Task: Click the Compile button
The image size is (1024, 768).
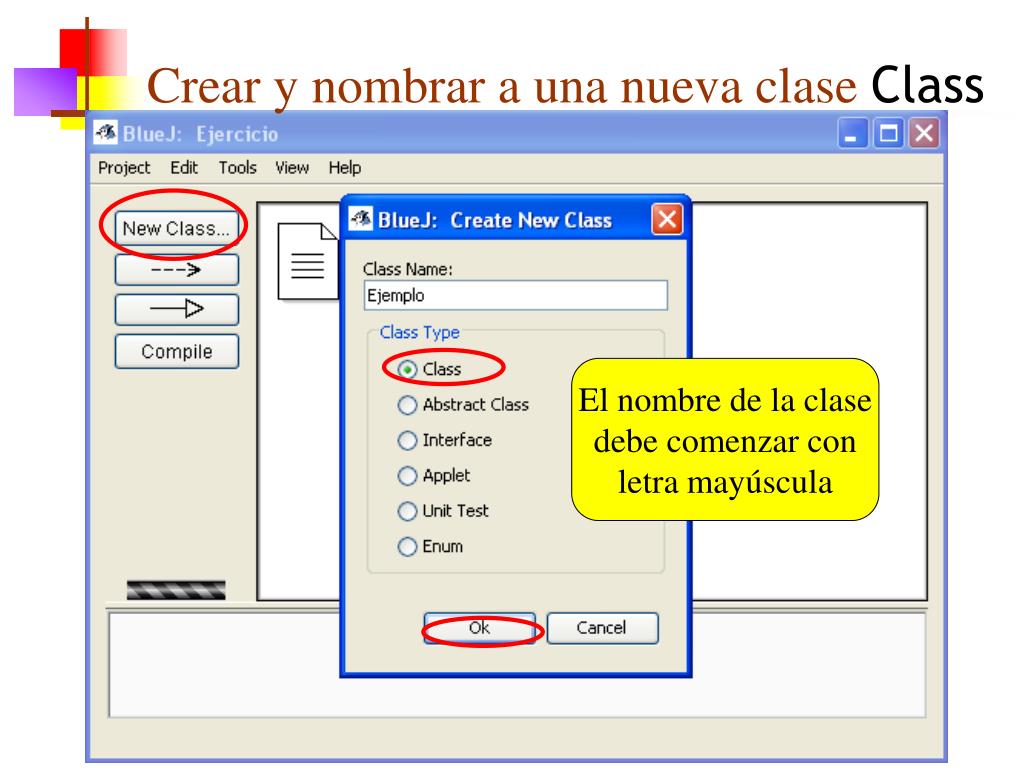Action: (x=176, y=351)
